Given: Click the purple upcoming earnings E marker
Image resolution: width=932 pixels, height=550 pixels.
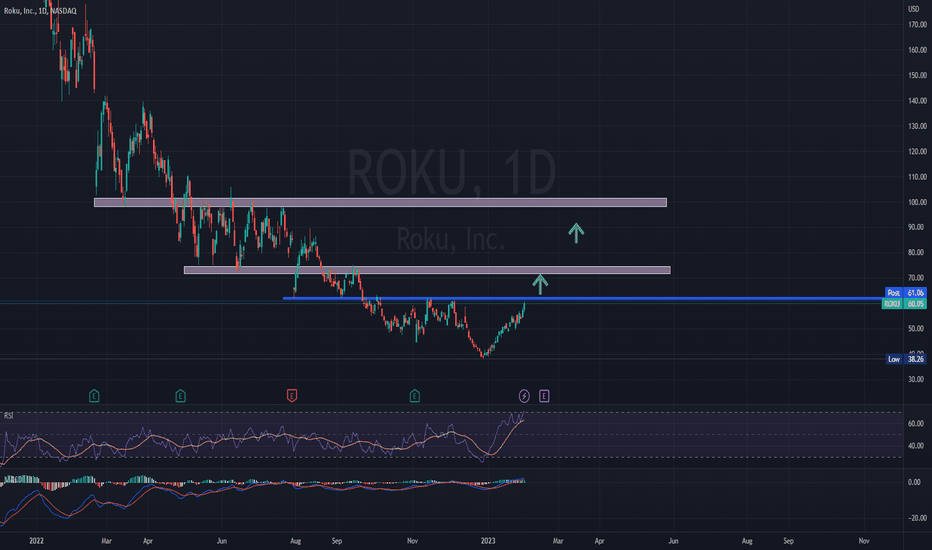Looking at the screenshot, I should 544,396.
